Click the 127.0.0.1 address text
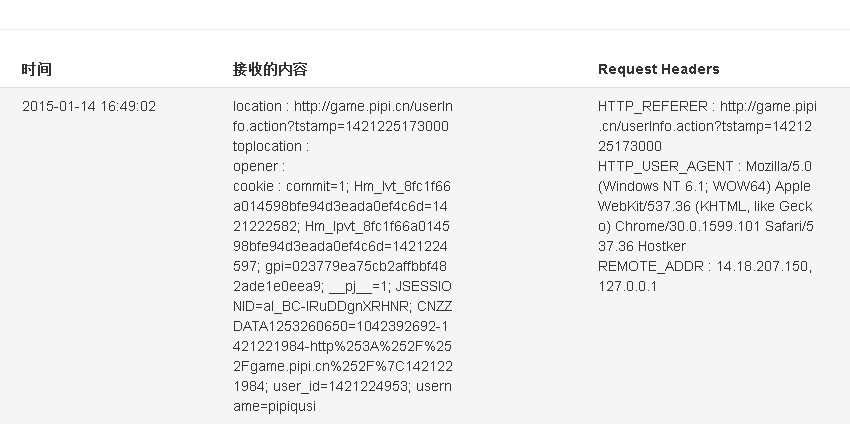850x441 pixels. tap(627, 287)
